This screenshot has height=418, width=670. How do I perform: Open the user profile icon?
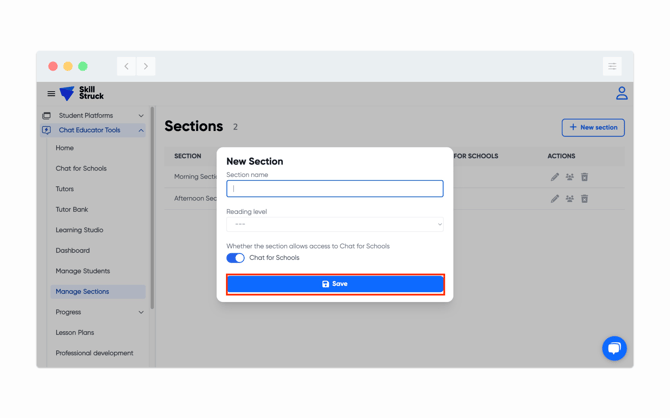click(x=621, y=93)
